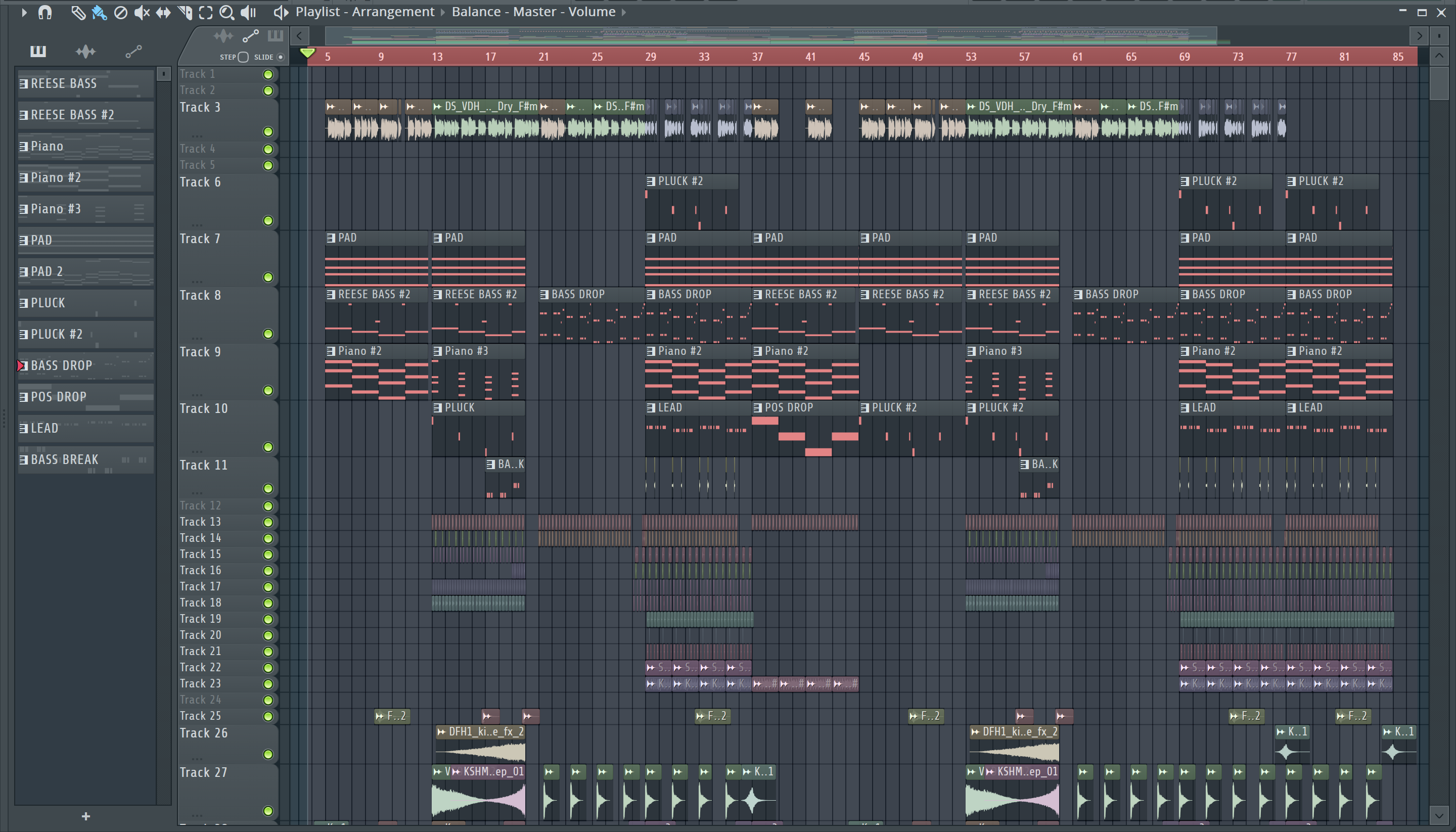Select the Draw pencil tool
1456x832 pixels.
(78, 13)
